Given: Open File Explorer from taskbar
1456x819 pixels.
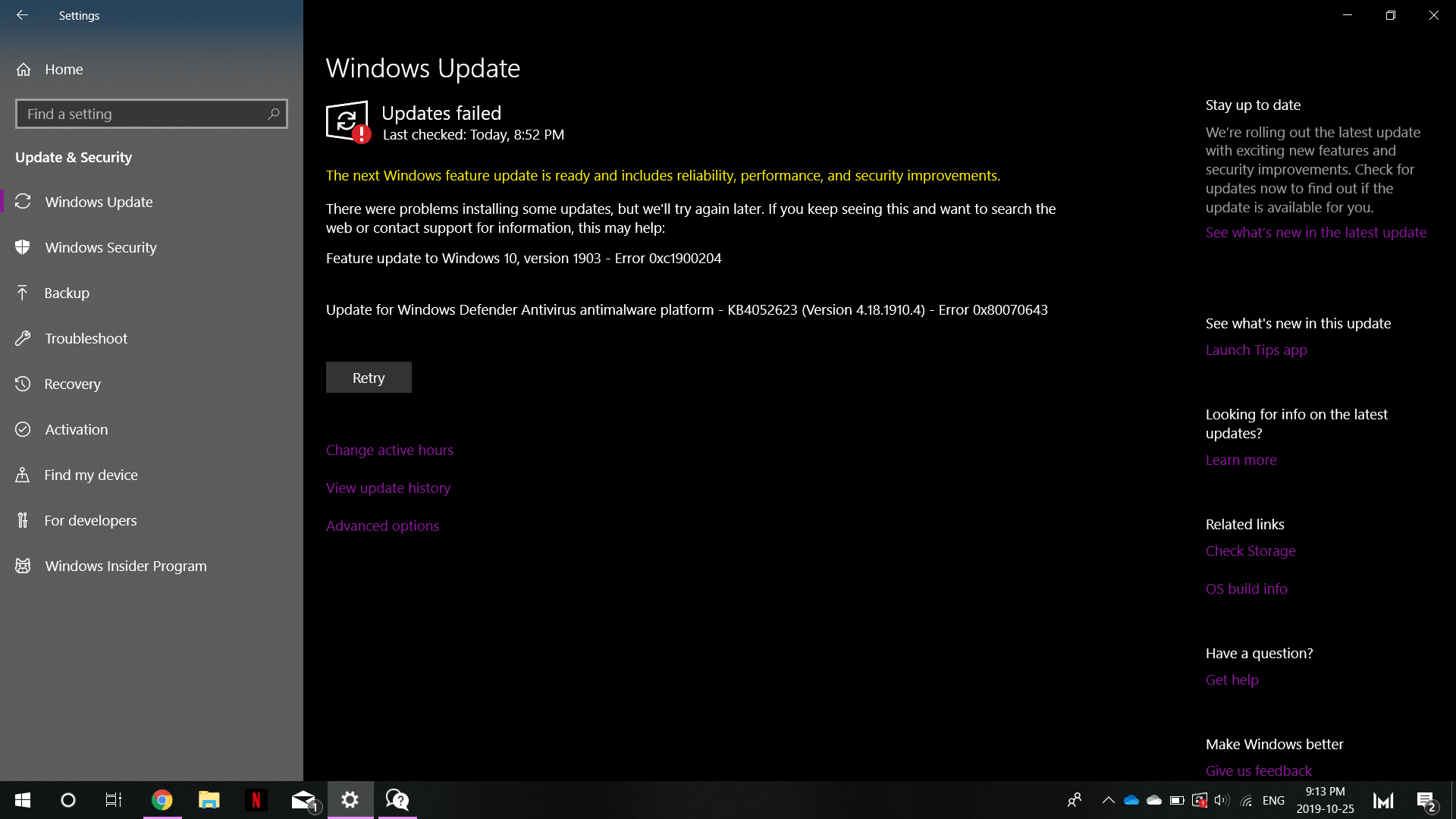Looking at the screenshot, I should (x=209, y=800).
